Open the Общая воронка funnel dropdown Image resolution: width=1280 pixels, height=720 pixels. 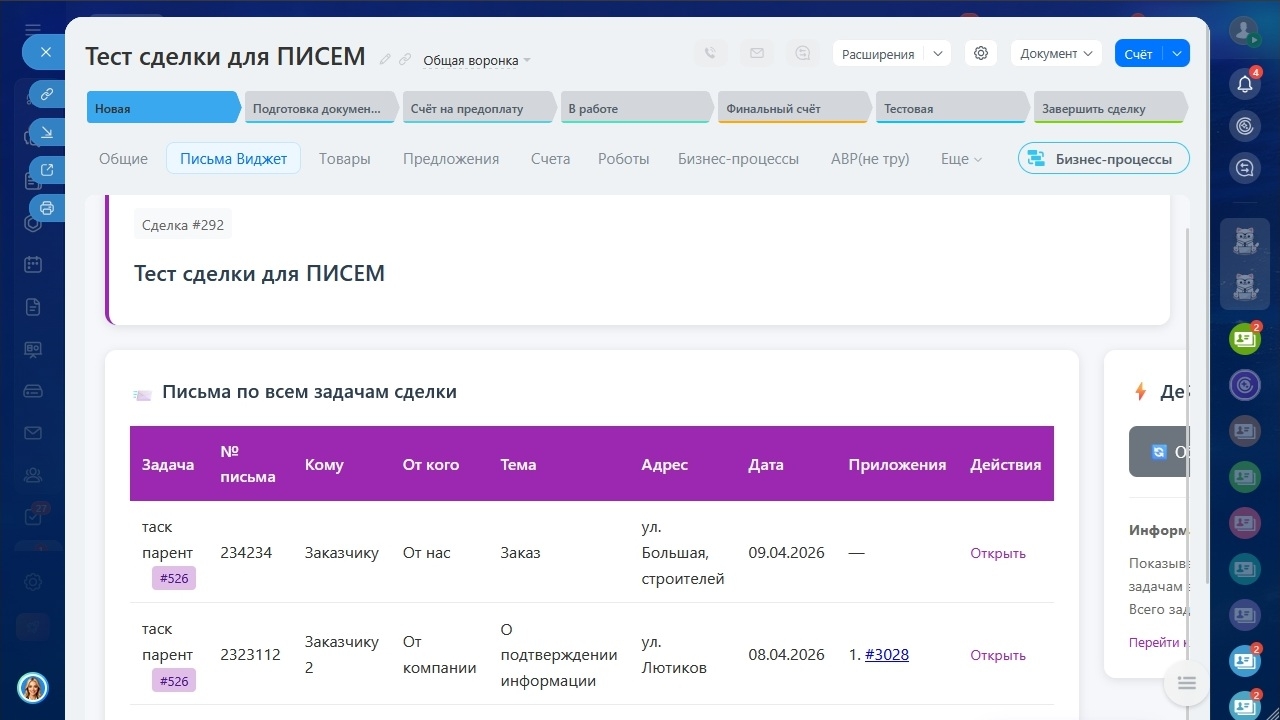point(477,60)
